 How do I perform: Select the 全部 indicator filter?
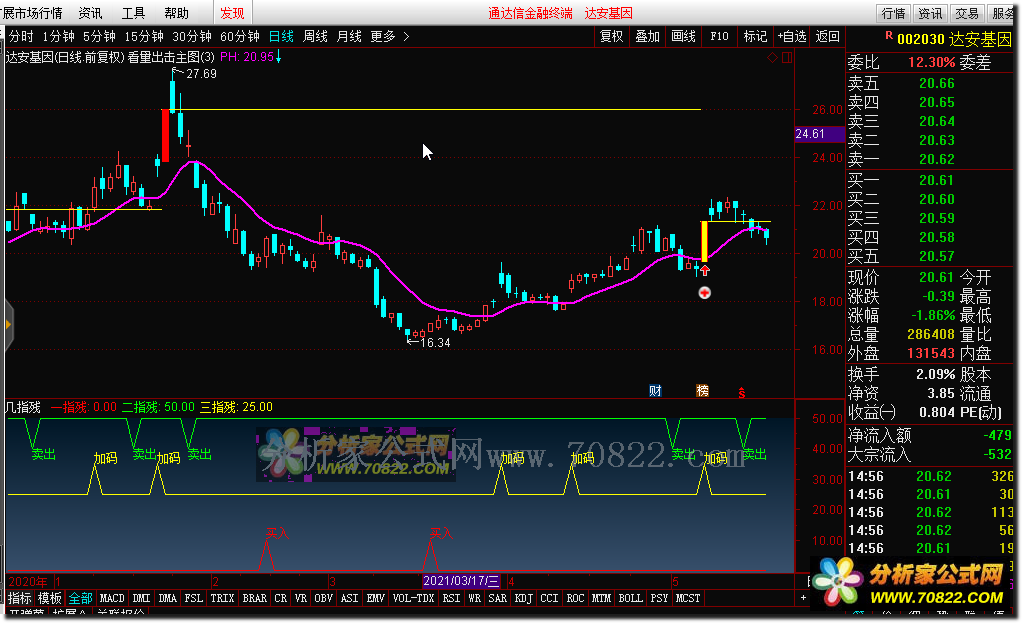(x=80, y=598)
